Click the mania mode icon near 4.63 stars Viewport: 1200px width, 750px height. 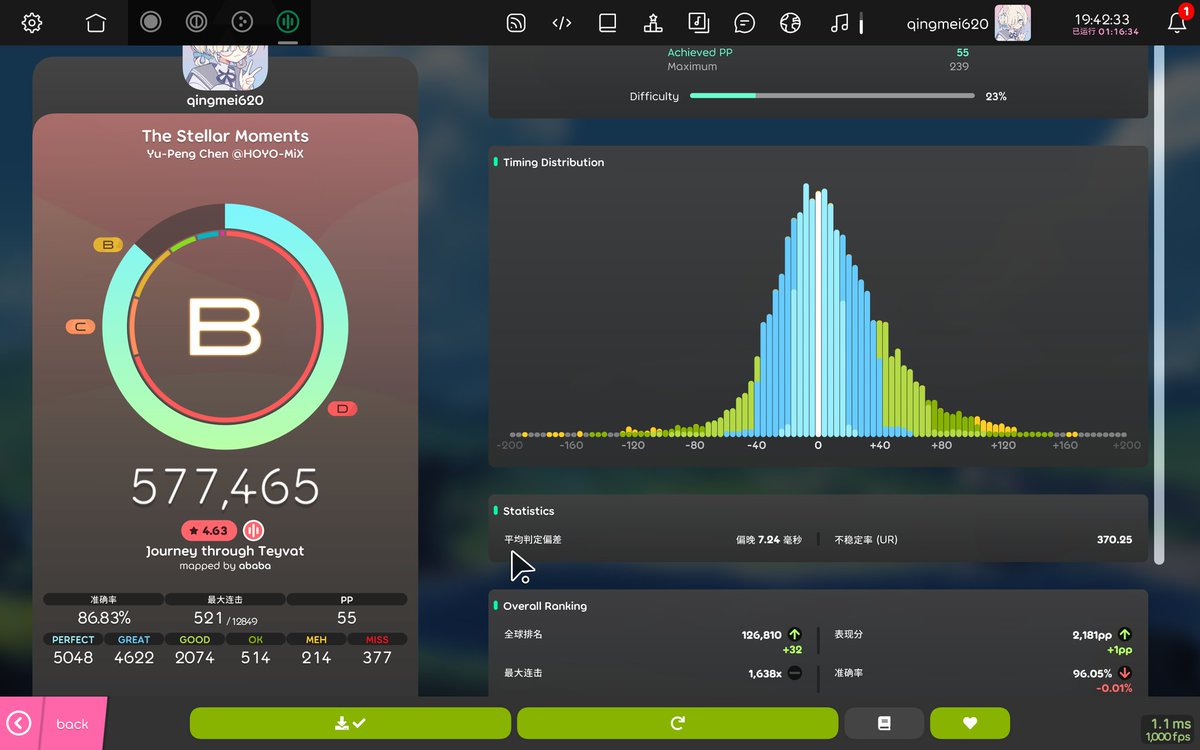(x=254, y=531)
